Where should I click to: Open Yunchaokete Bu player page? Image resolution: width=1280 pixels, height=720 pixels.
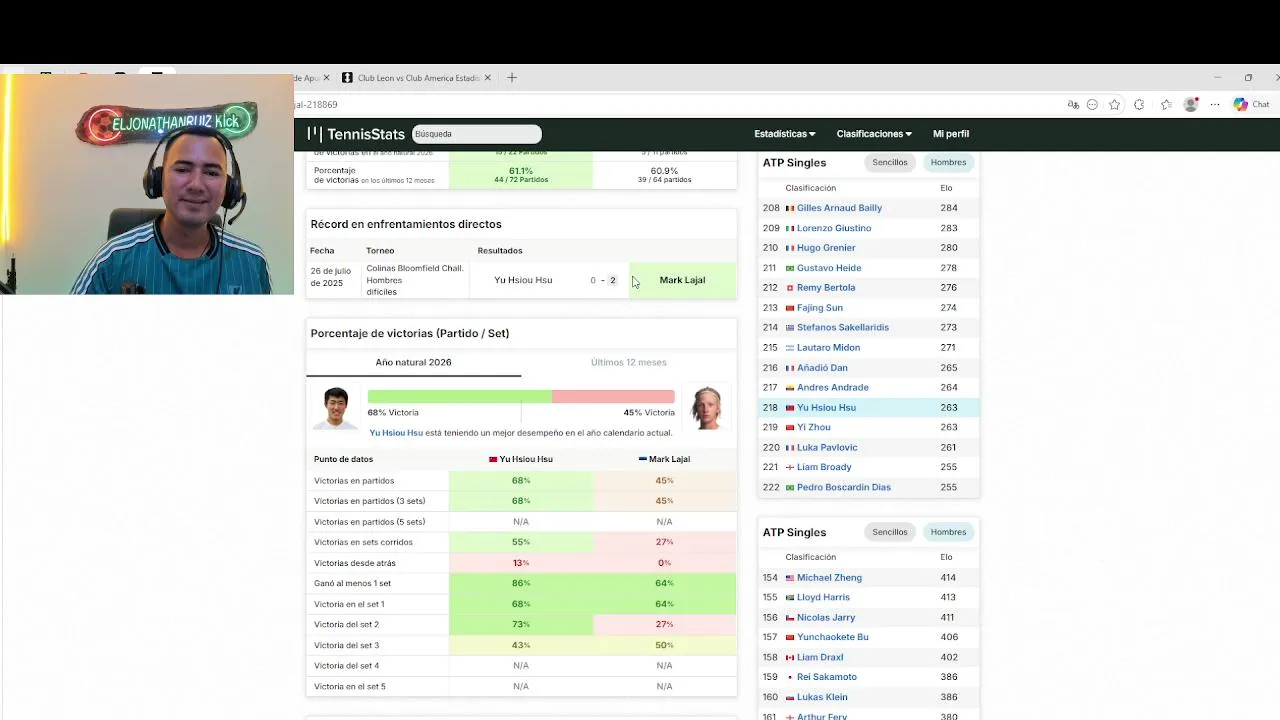(x=833, y=637)
